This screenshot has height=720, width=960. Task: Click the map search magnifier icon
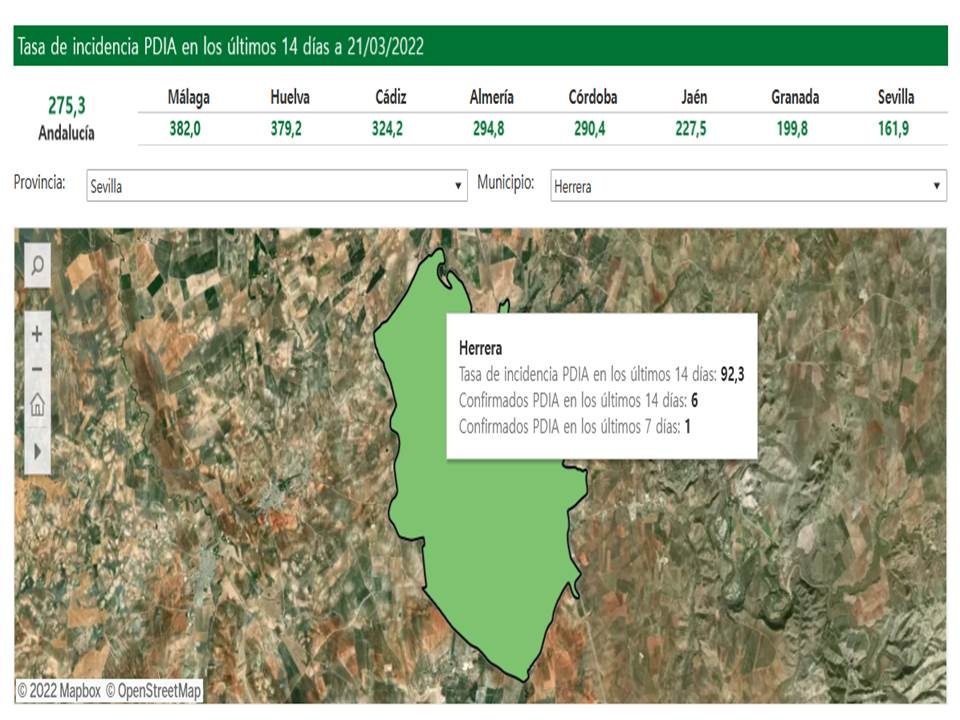click(36, 266)
